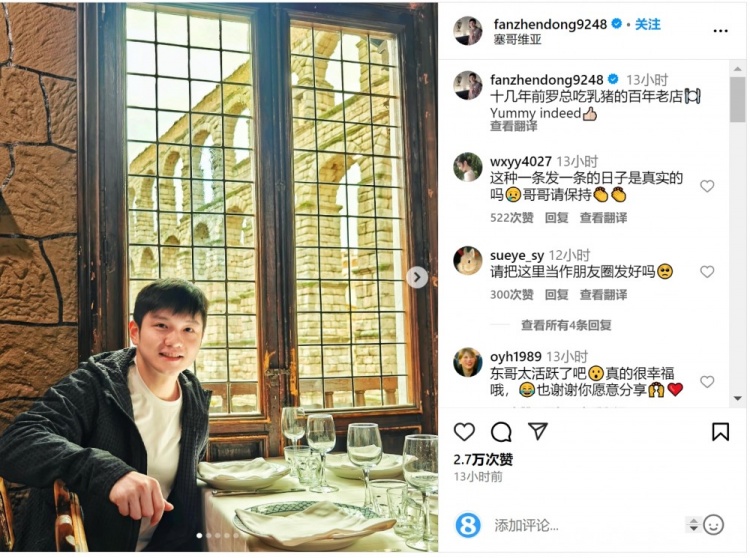750x558 pixels.
Task: Click scrollbar down arrow in comments
Action: (x=738, y=398)
